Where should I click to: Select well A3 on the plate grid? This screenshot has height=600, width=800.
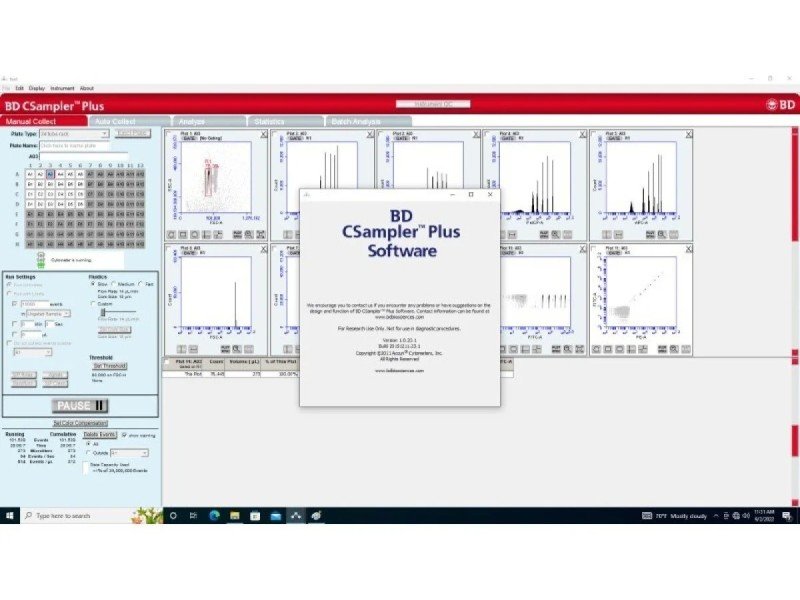tap(49, 173)
